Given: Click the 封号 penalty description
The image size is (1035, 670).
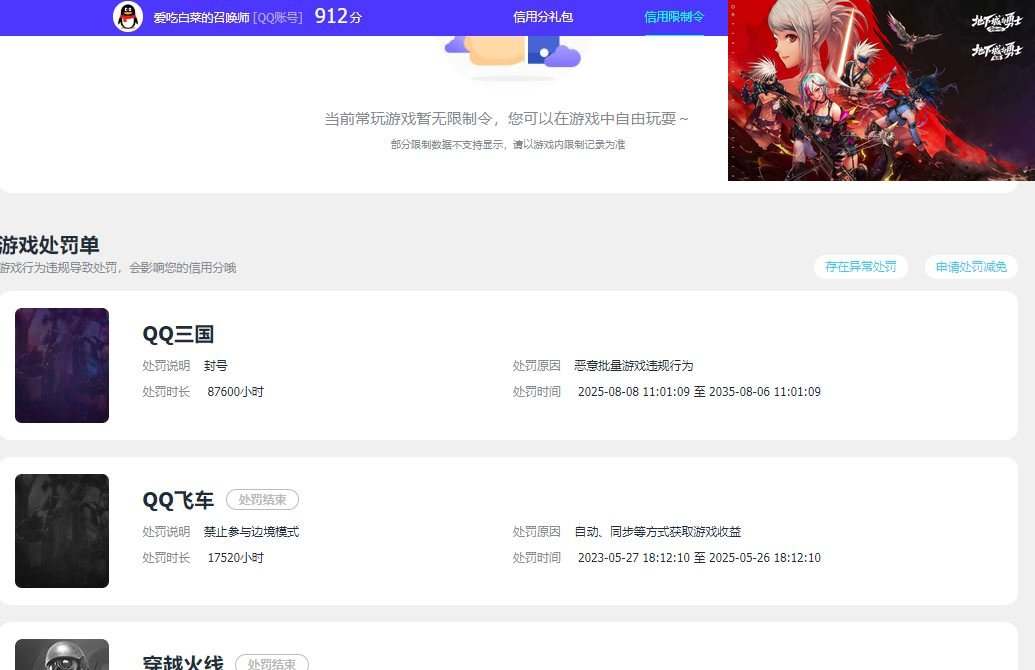Looking at the screenshot, I should click(216, 366).
